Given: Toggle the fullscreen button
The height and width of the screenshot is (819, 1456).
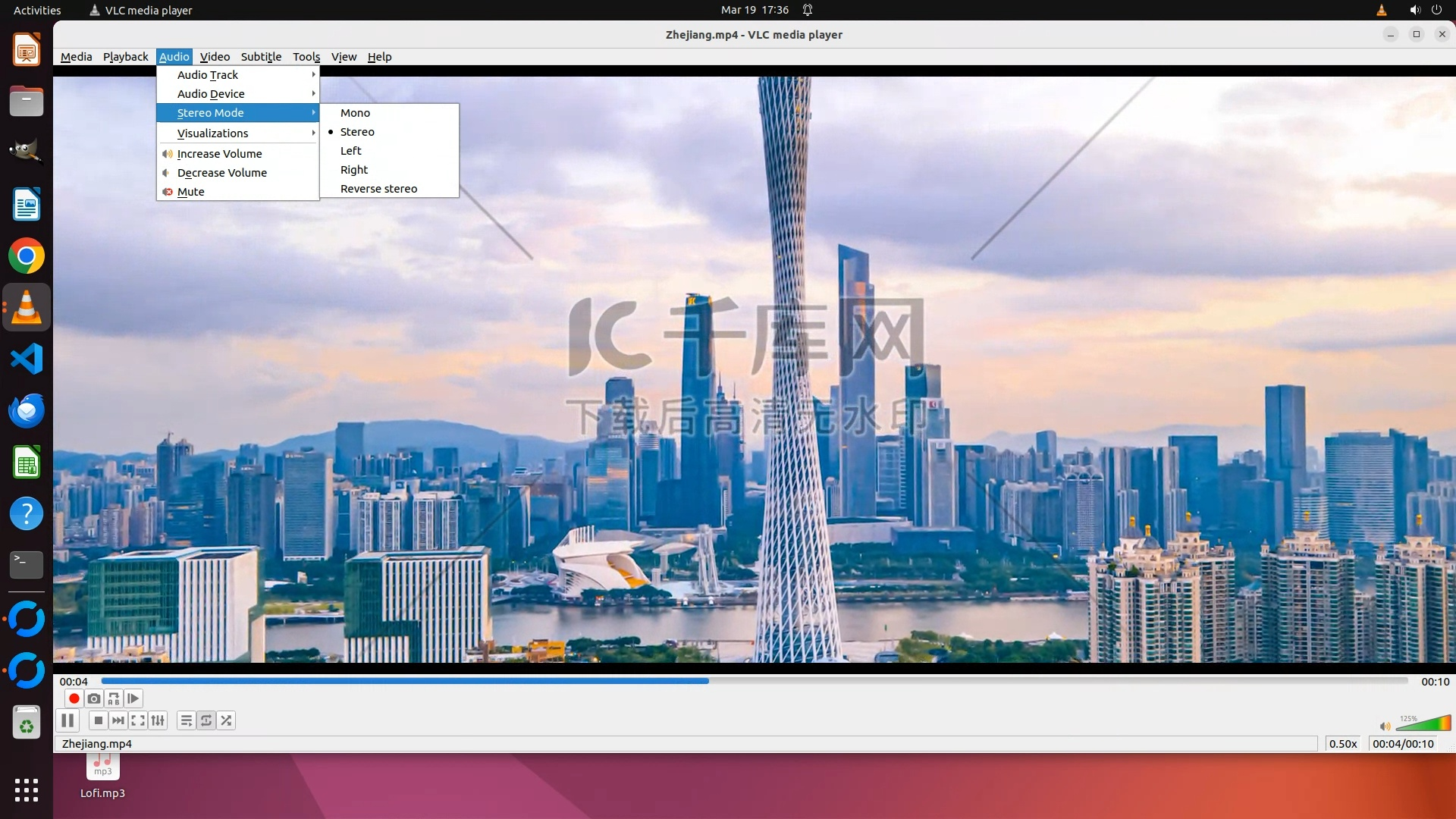Looking at the screenshot, I should (138, 720).
